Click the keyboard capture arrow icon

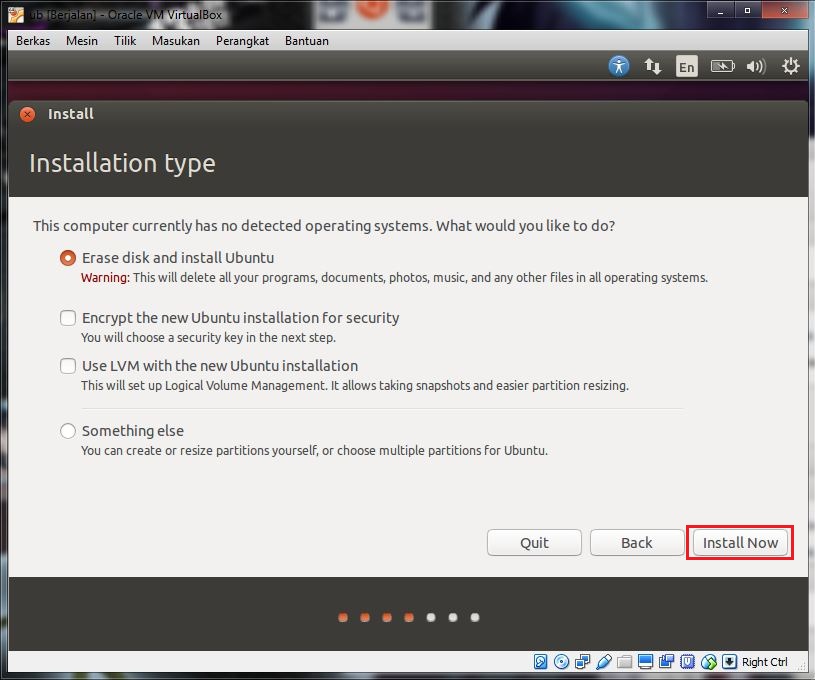tap(729, 661)
